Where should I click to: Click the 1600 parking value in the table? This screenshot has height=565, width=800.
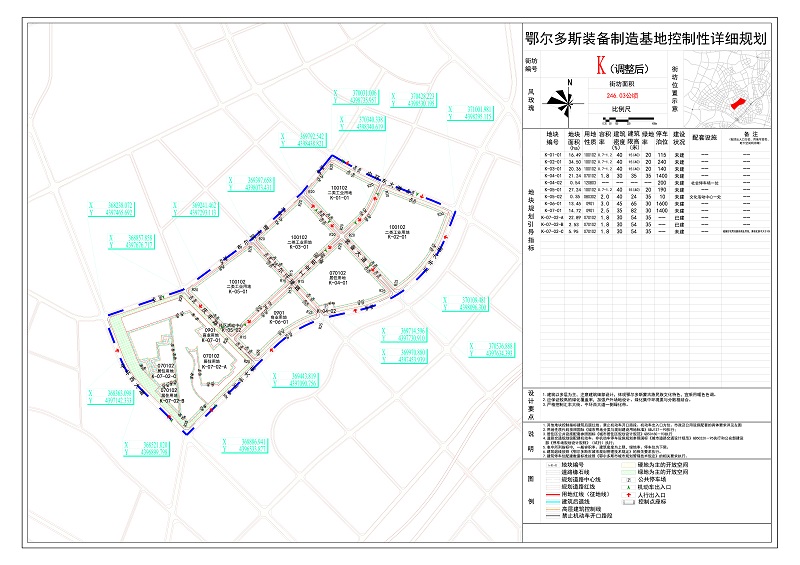tap(662, 204)
